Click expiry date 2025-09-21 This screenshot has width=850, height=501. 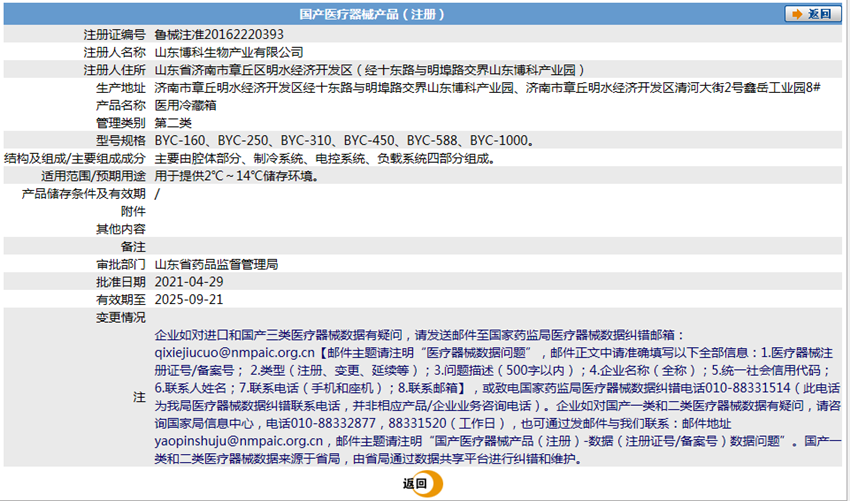point(189,299)
